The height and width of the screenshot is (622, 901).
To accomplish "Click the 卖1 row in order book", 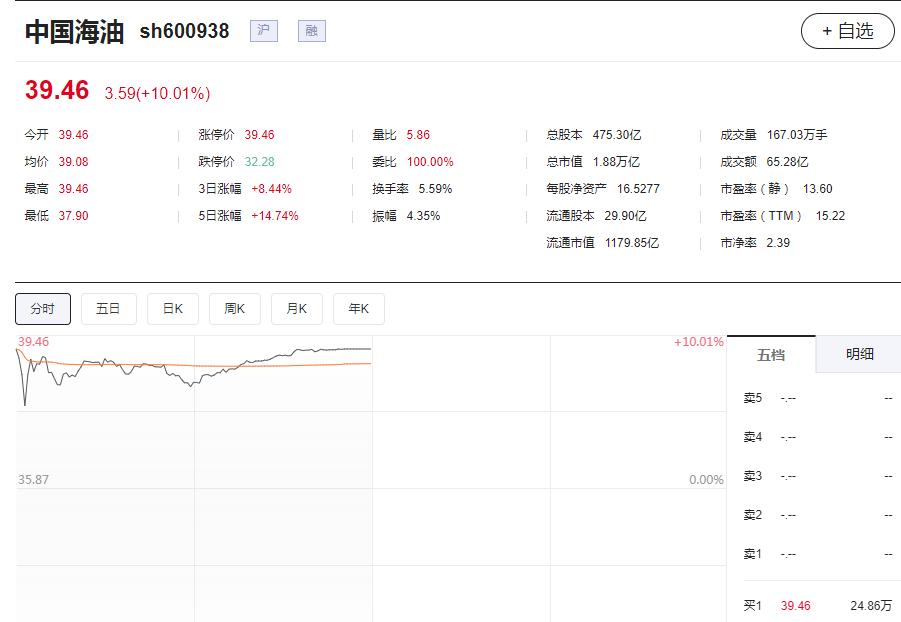I will [x=818, y=554].
